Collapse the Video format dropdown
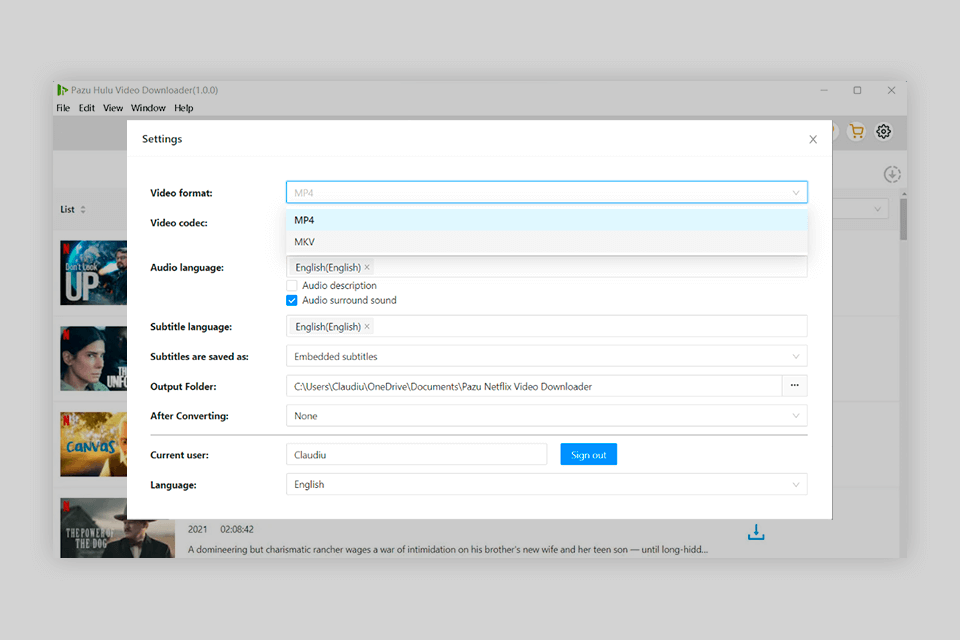Viewport: 960px width, 640px height. click(796, 192)
